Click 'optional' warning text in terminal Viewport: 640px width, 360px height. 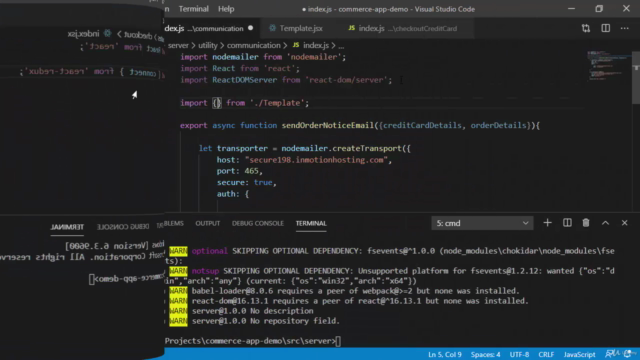point(209,251)
